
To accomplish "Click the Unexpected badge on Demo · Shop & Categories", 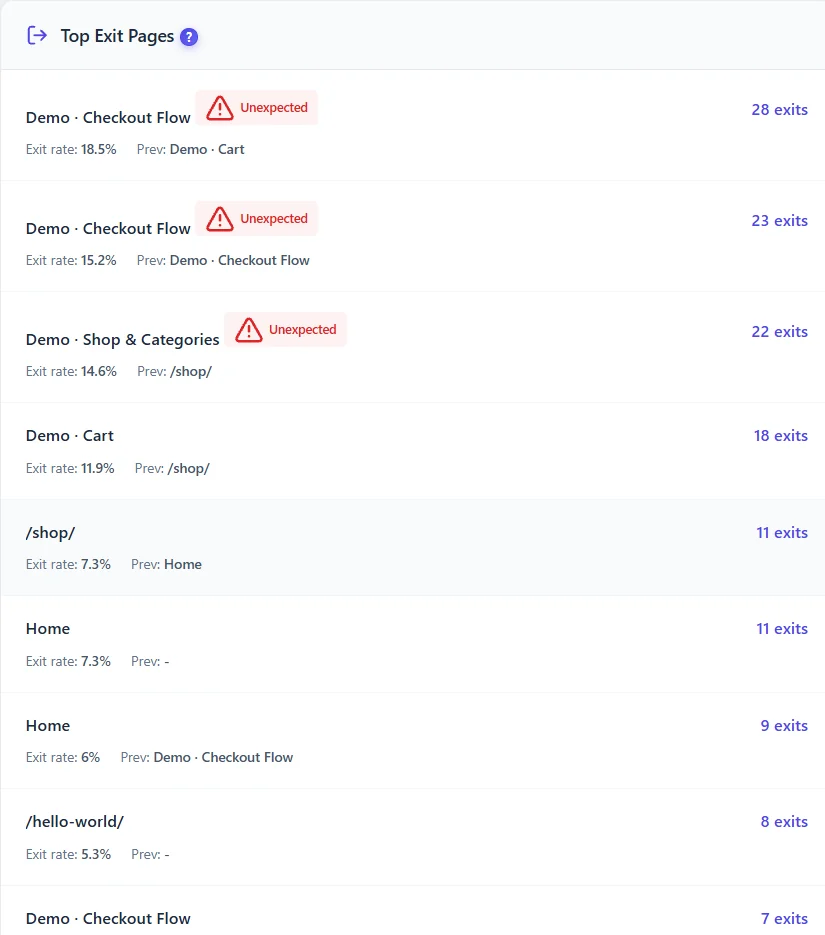I will click(286, 330).
